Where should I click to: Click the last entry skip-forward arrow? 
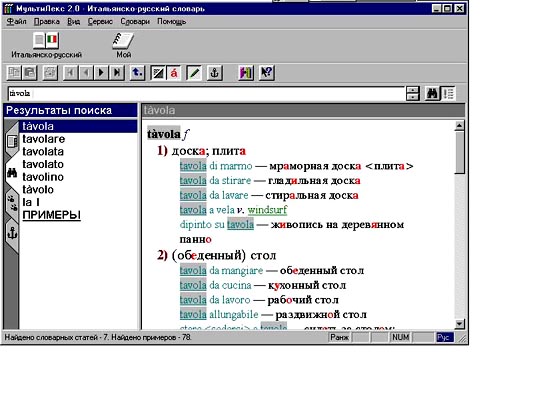(x=117, y=73)
